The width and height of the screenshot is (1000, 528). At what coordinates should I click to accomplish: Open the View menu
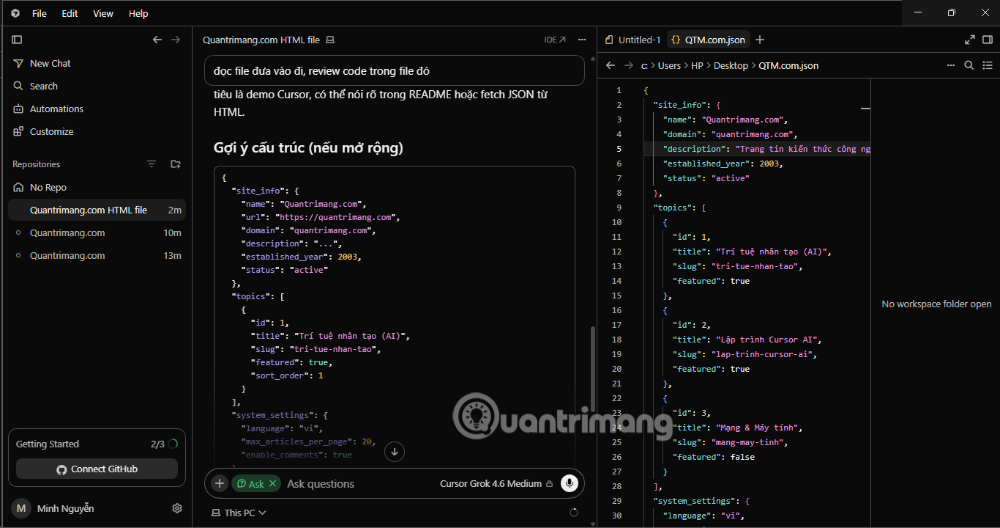103,13
